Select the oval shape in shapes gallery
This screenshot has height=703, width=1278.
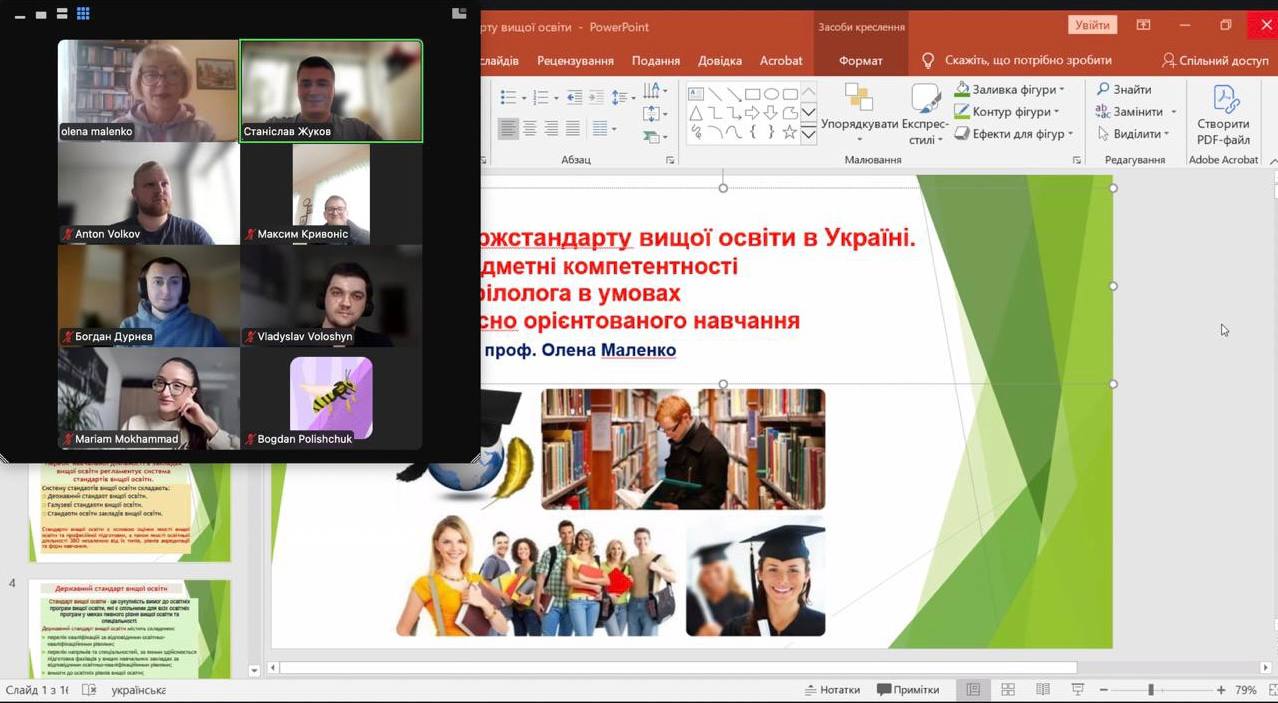click(x=772, y=95)
